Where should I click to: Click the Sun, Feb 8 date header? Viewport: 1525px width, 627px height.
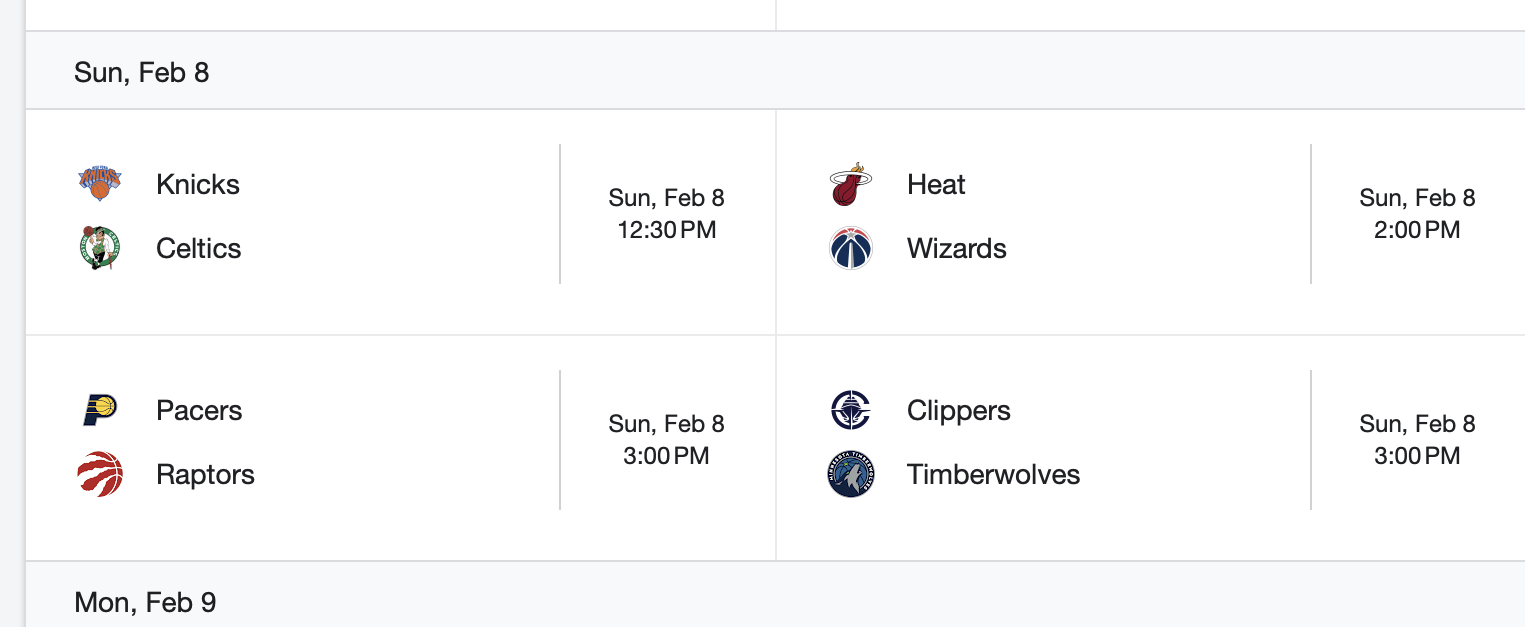coord(141,72)
